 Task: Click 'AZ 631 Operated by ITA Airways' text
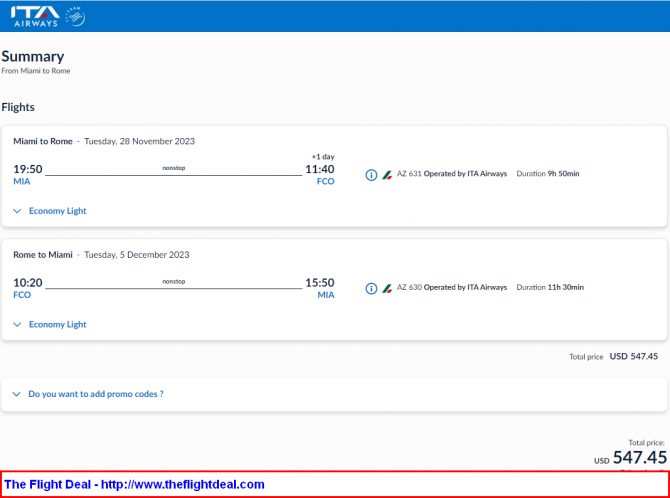452,174
